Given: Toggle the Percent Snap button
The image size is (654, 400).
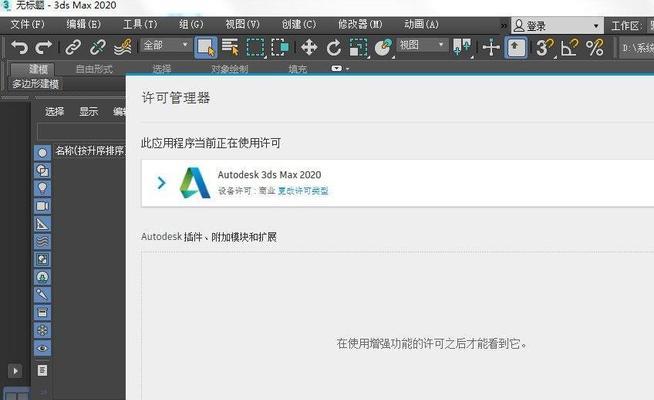Looking at the screenshot, I should tap(595, 47).
